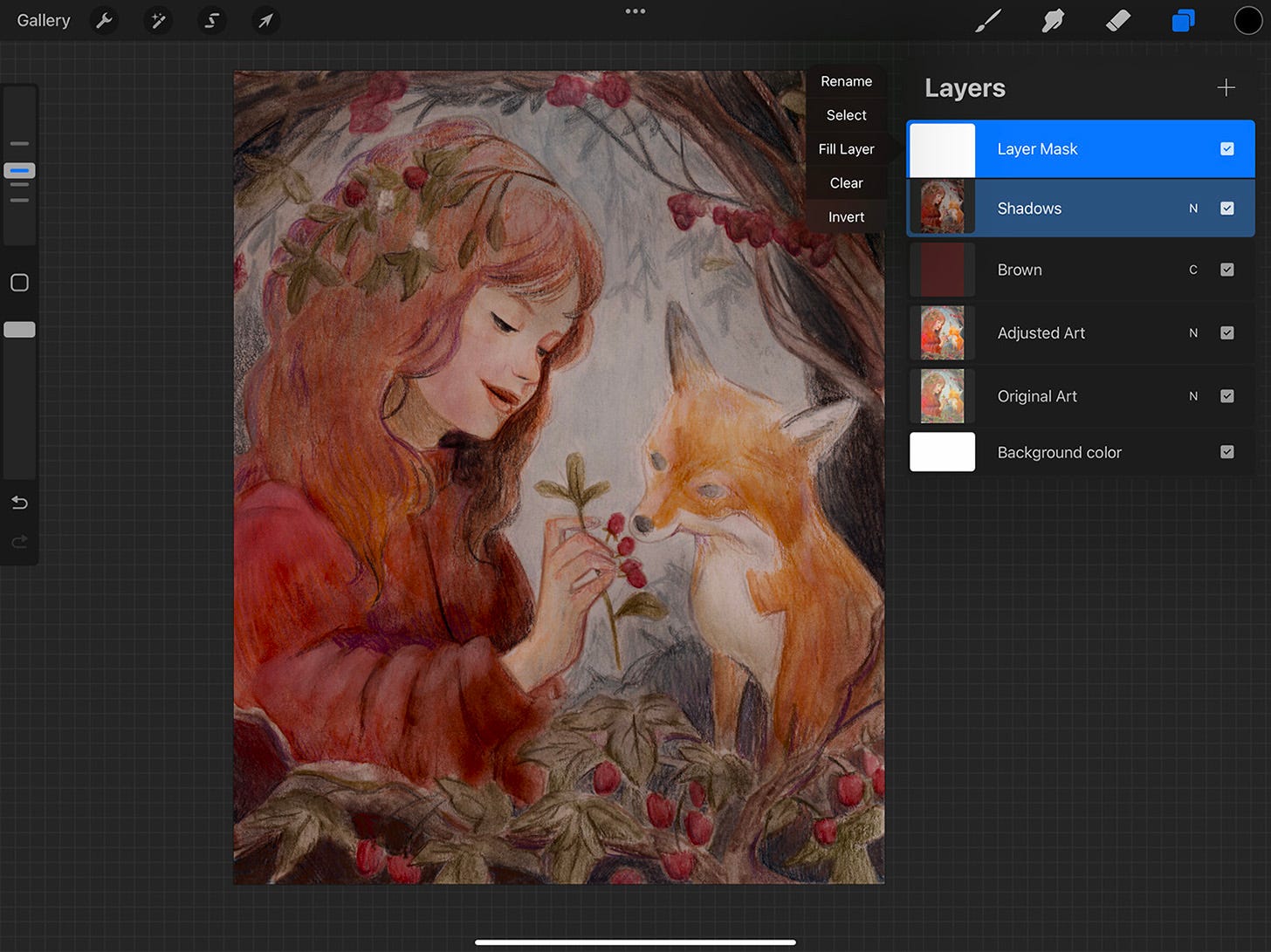The height and width of the screenshot is (952, 1271).
Task: Open the Transform arrow tool
Action: click(x=265, y=20)
